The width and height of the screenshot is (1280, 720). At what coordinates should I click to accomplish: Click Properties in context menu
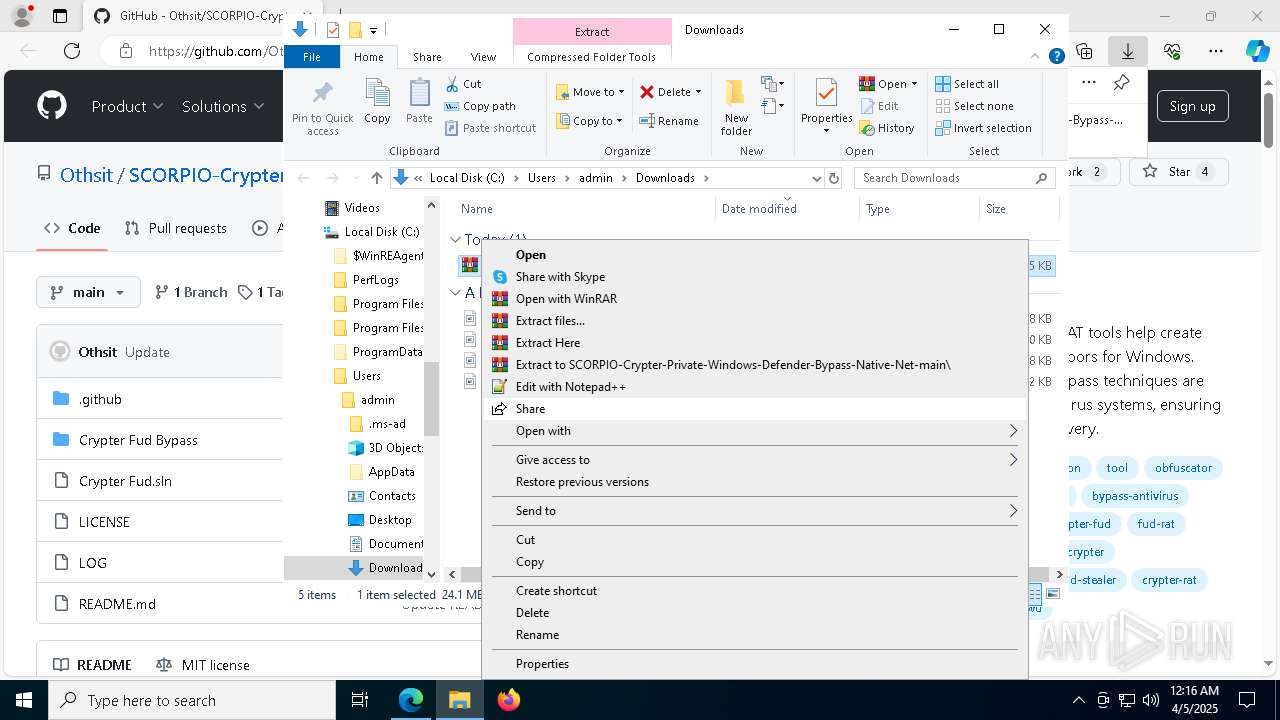point(755,664)
